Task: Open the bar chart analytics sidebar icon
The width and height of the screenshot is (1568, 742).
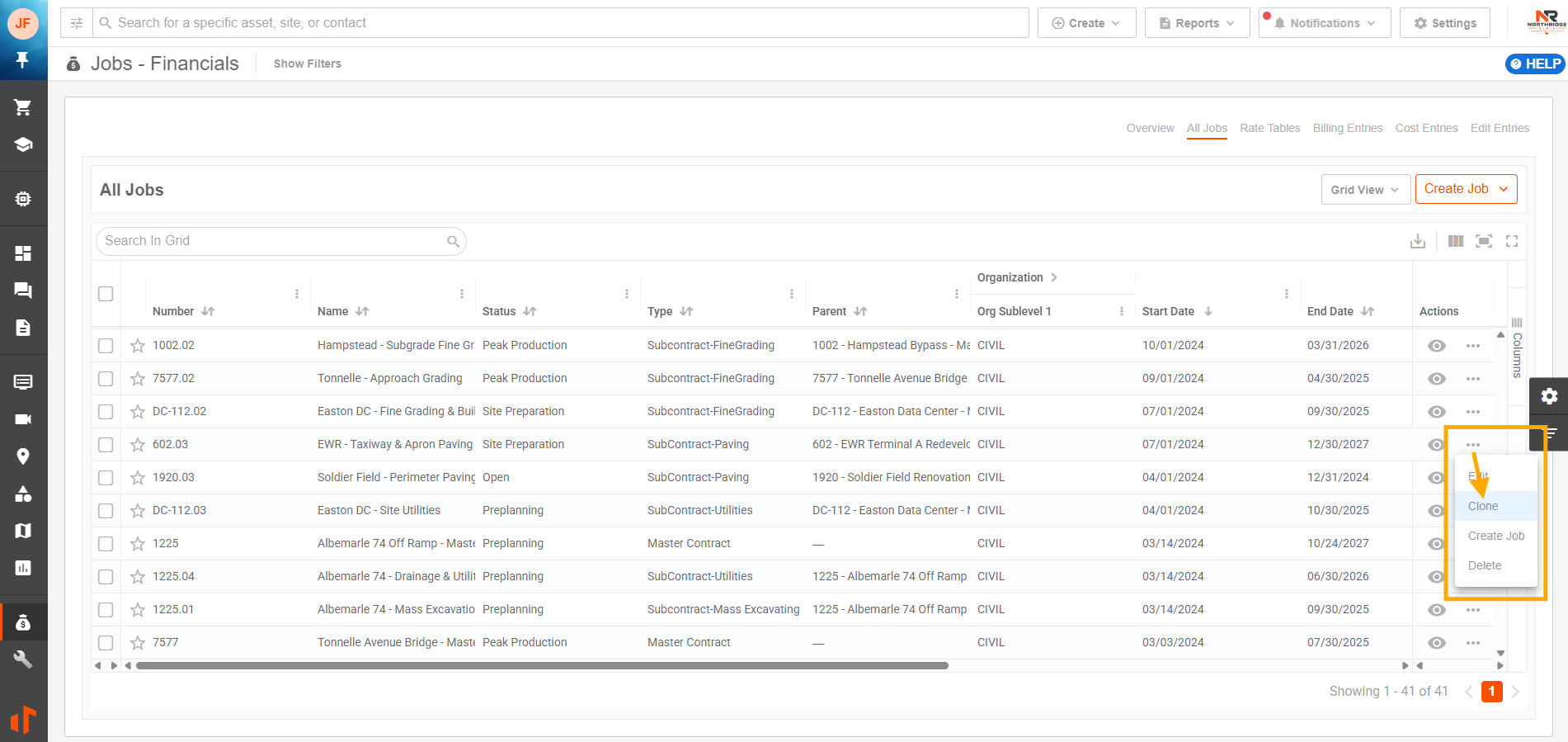Action: (23, 568)
